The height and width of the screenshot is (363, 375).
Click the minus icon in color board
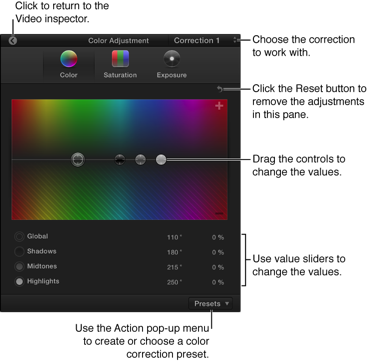tap(219, 213)
